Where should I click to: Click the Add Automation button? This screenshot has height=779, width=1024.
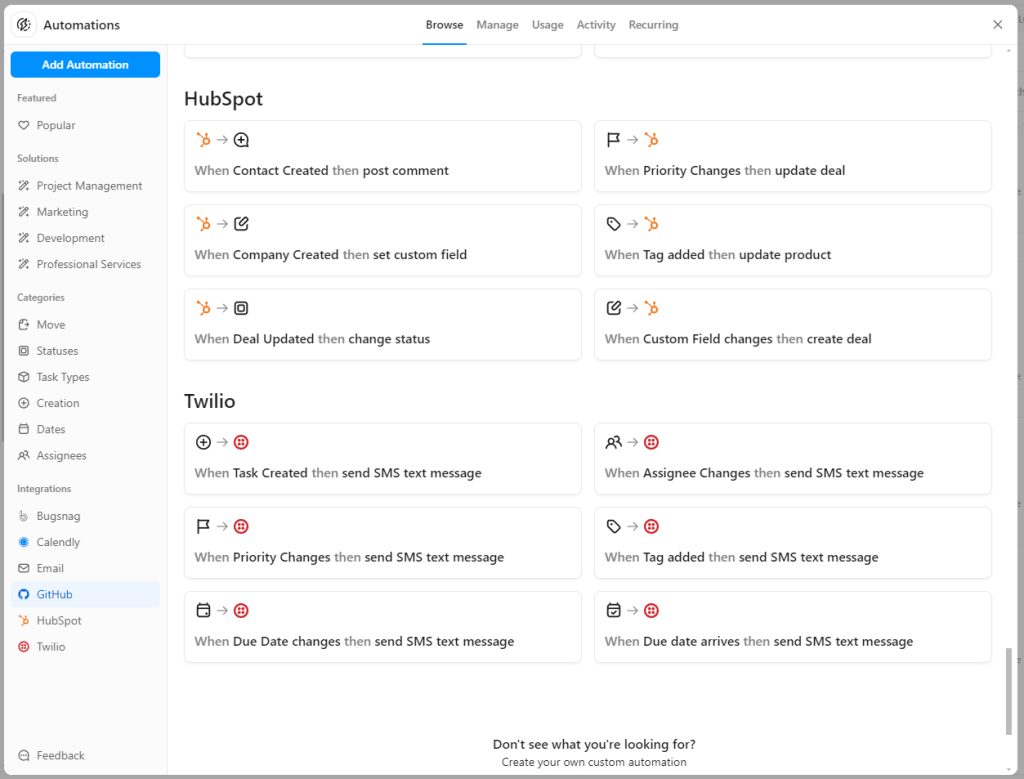[x=85, y=65]
